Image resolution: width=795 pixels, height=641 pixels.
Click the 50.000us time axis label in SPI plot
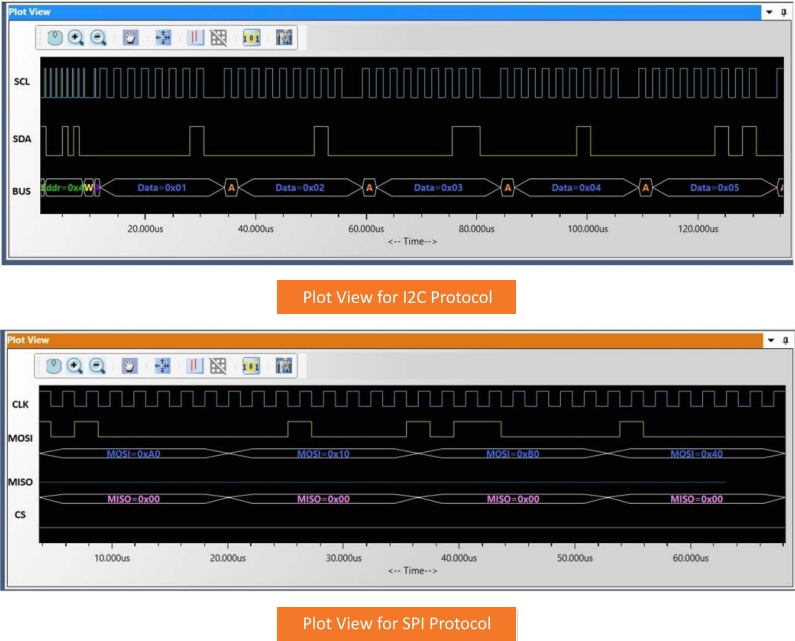pos(575,558)
